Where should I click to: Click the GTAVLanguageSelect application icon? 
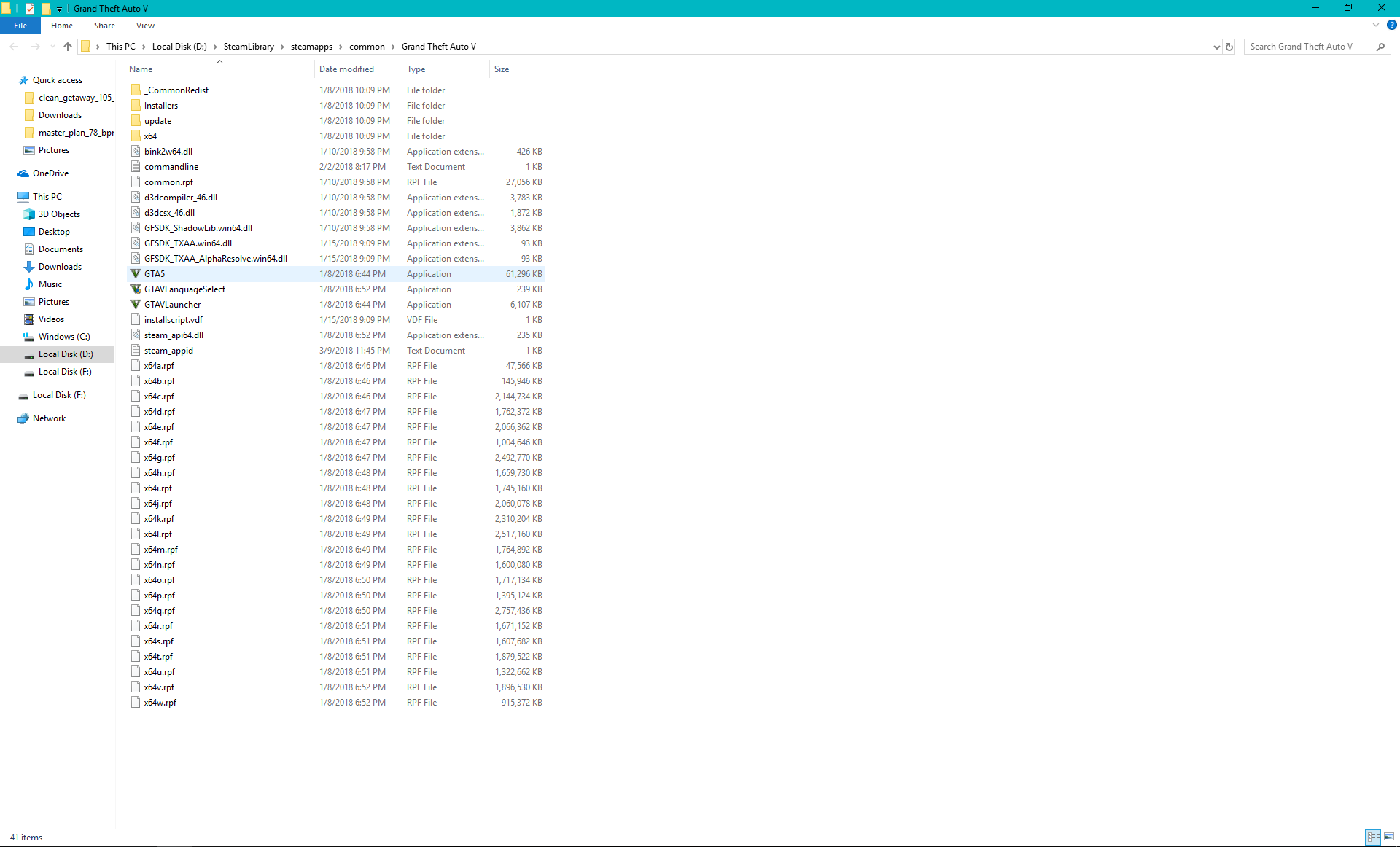click(136, 289)
